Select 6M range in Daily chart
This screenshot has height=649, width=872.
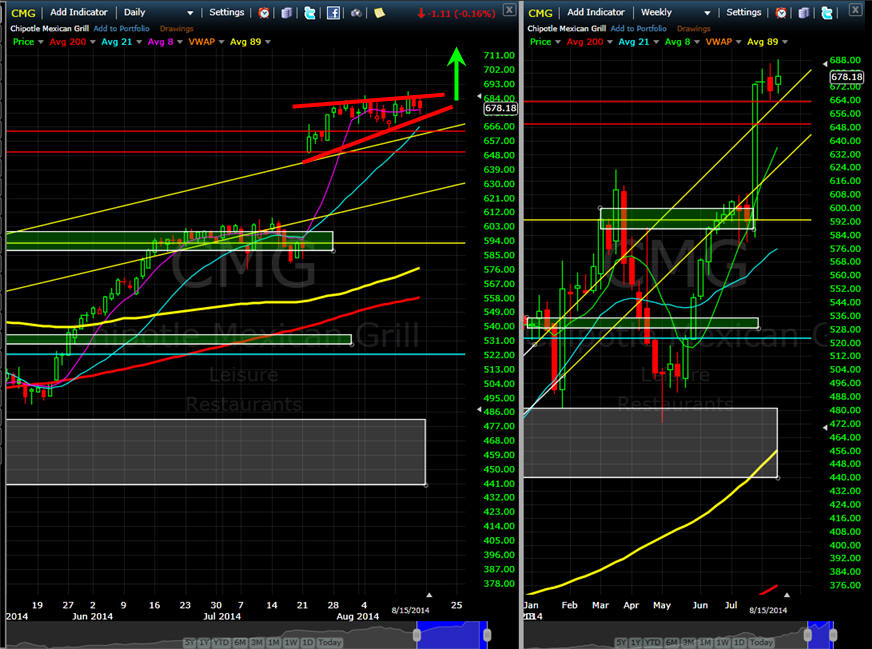pyautogui.click(x=240, y=642)
